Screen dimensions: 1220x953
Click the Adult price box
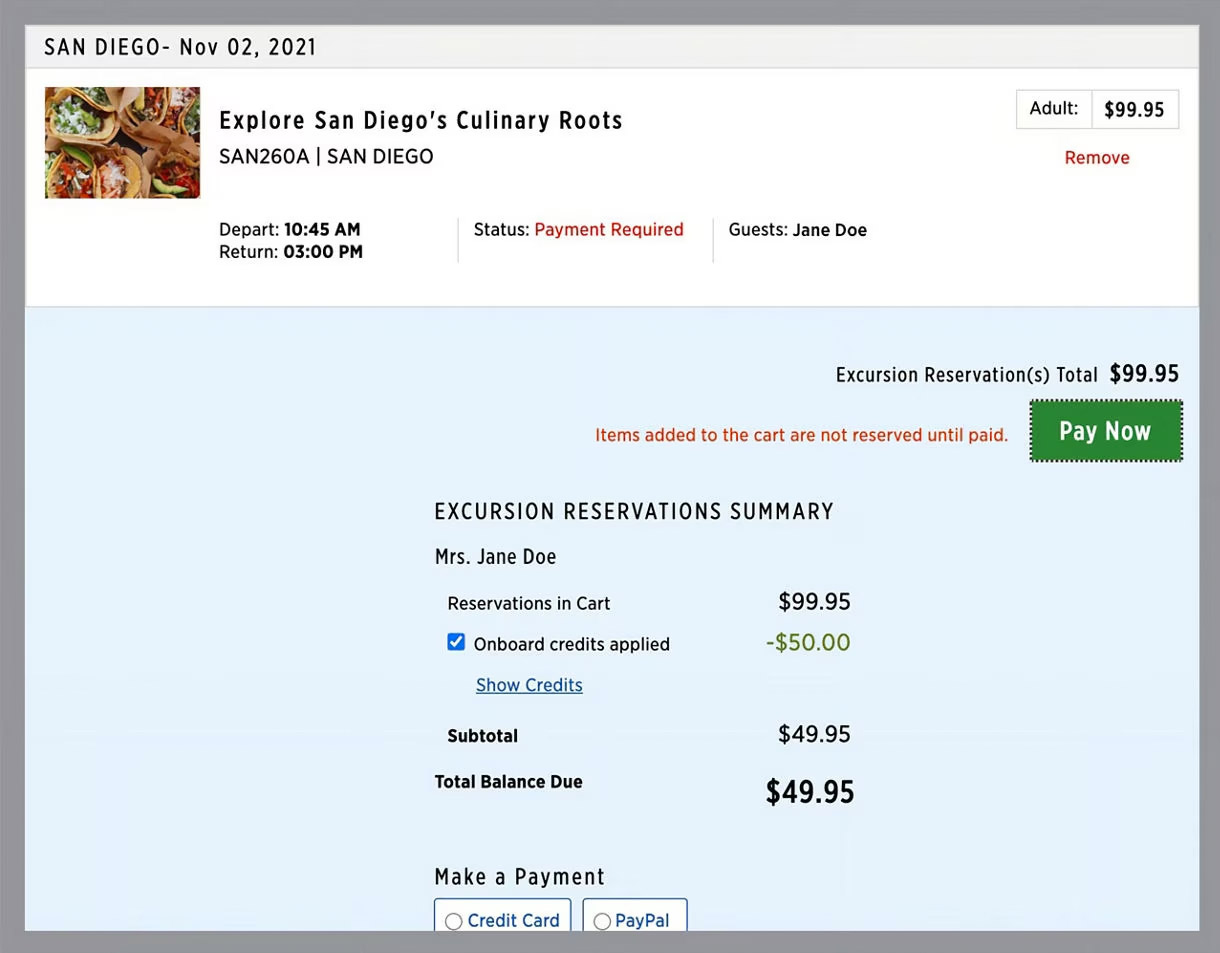pos(1097,110)
